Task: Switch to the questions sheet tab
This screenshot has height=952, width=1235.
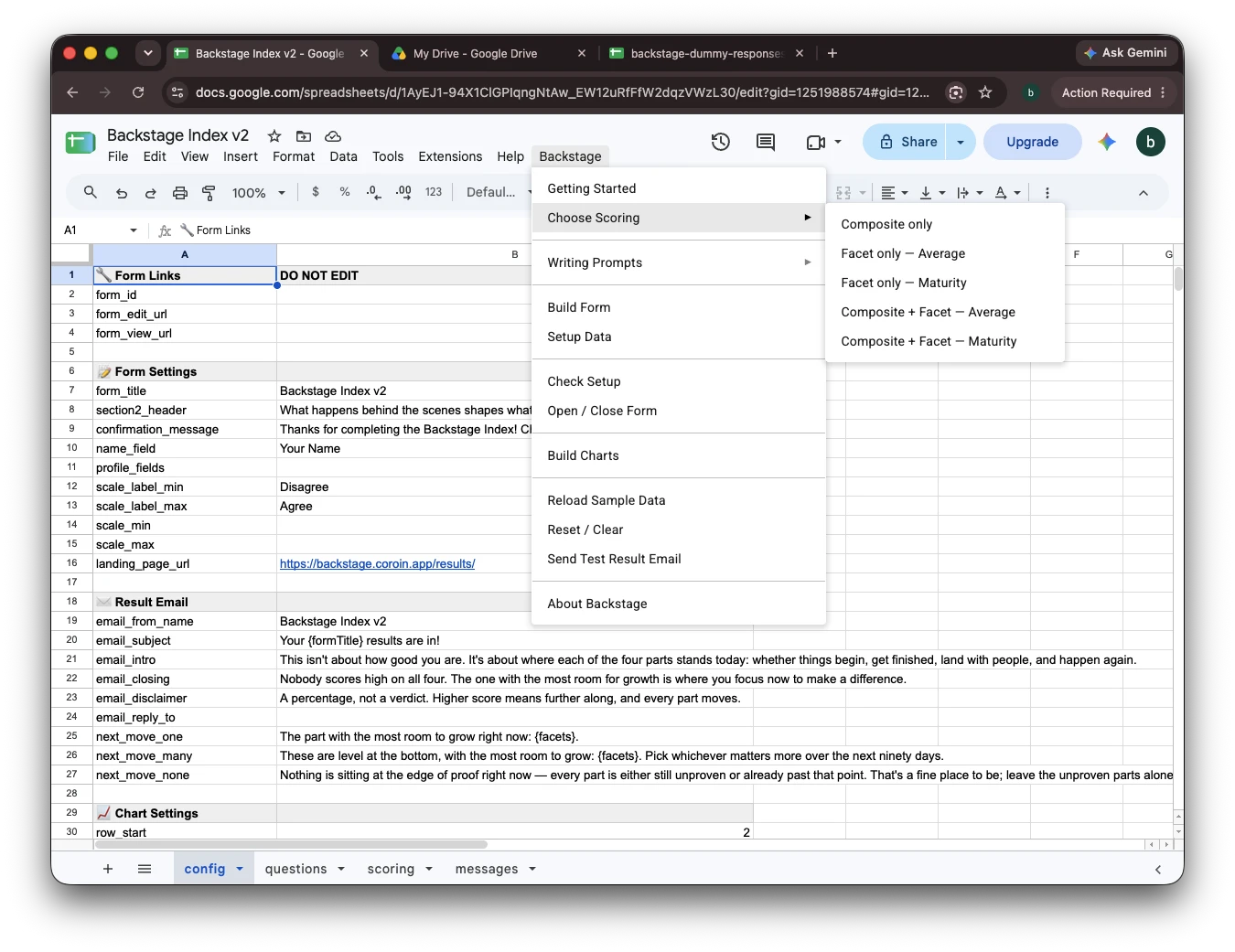Action: pos(295,869)
